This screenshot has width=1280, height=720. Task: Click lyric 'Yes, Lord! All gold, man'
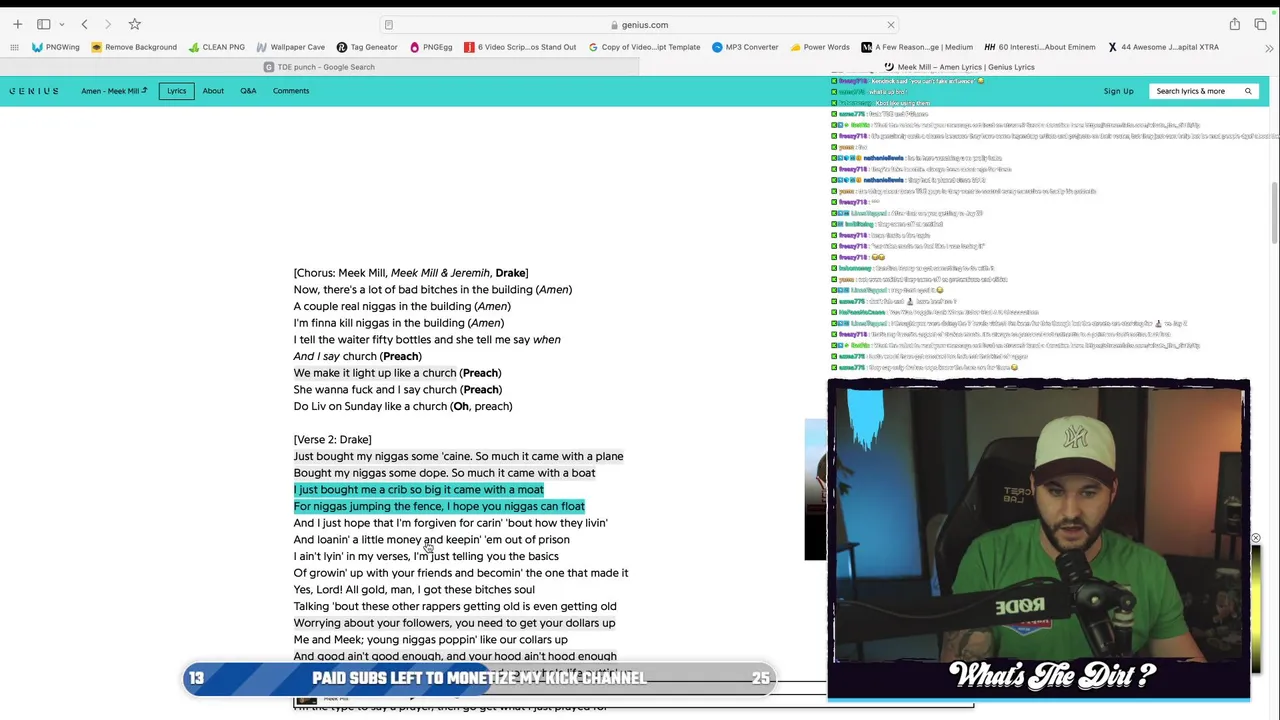(414, 590)
